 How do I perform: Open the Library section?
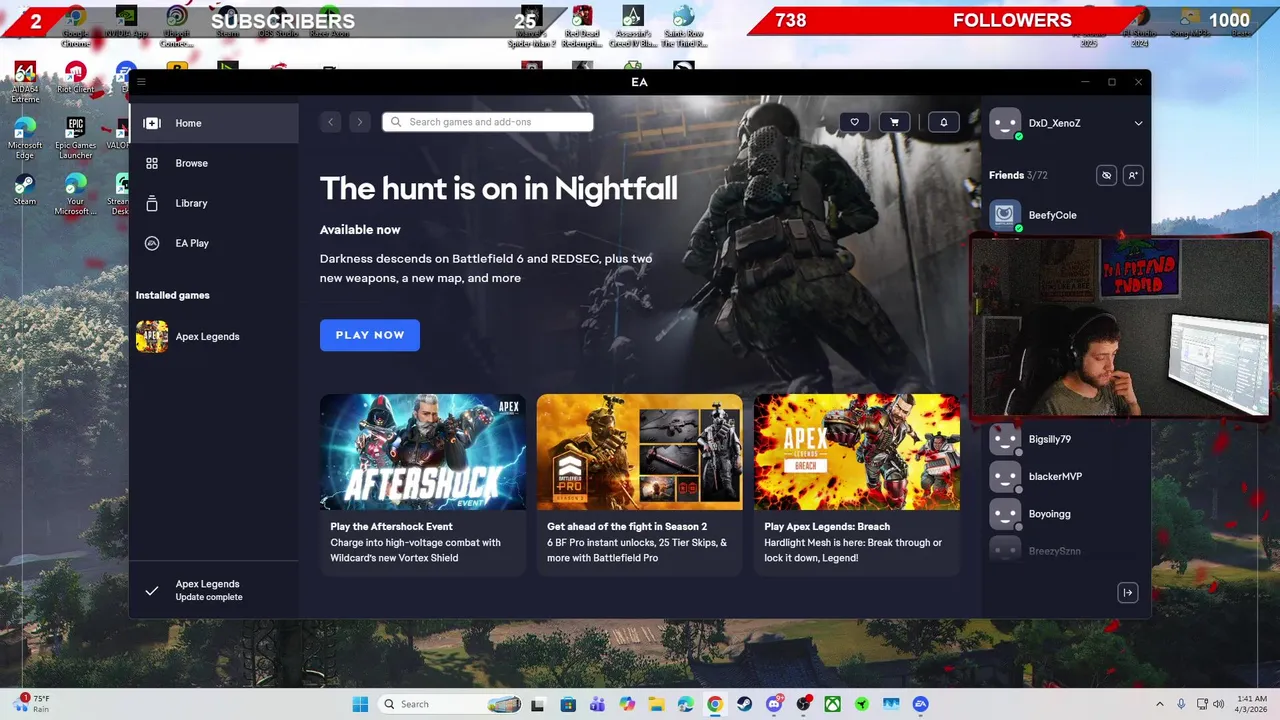click(x=214, y=203)
